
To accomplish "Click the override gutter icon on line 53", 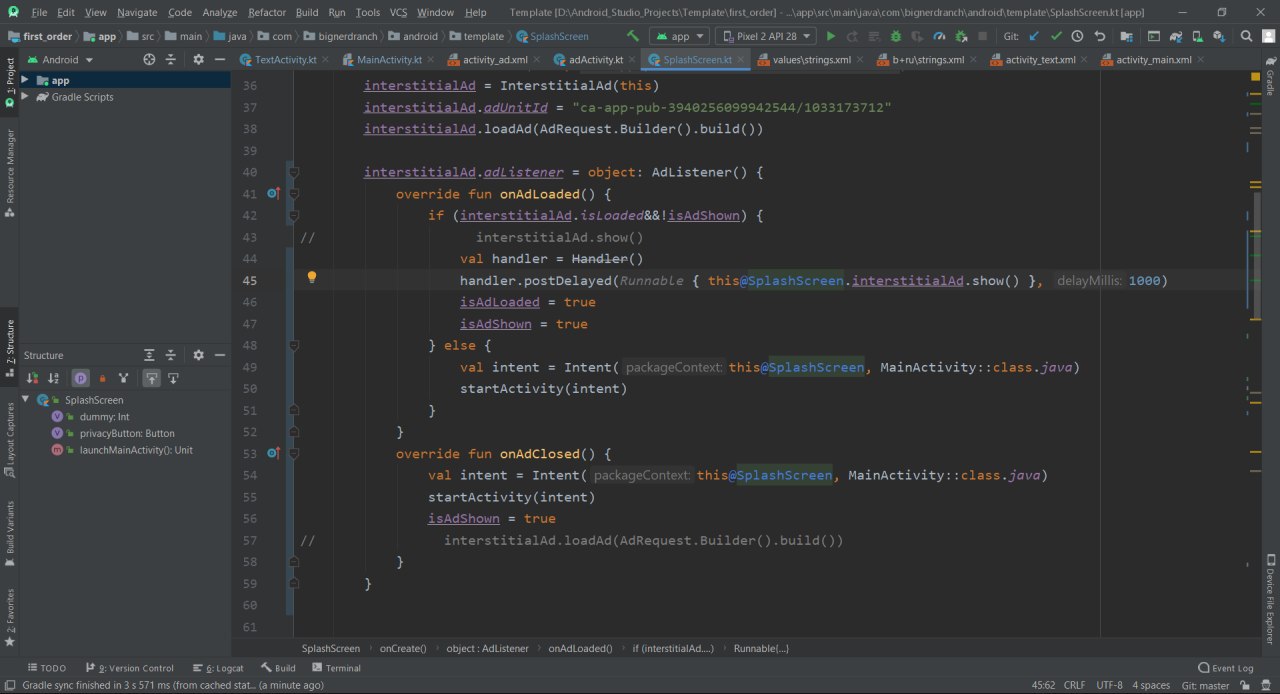I will [x=273, y=453].
